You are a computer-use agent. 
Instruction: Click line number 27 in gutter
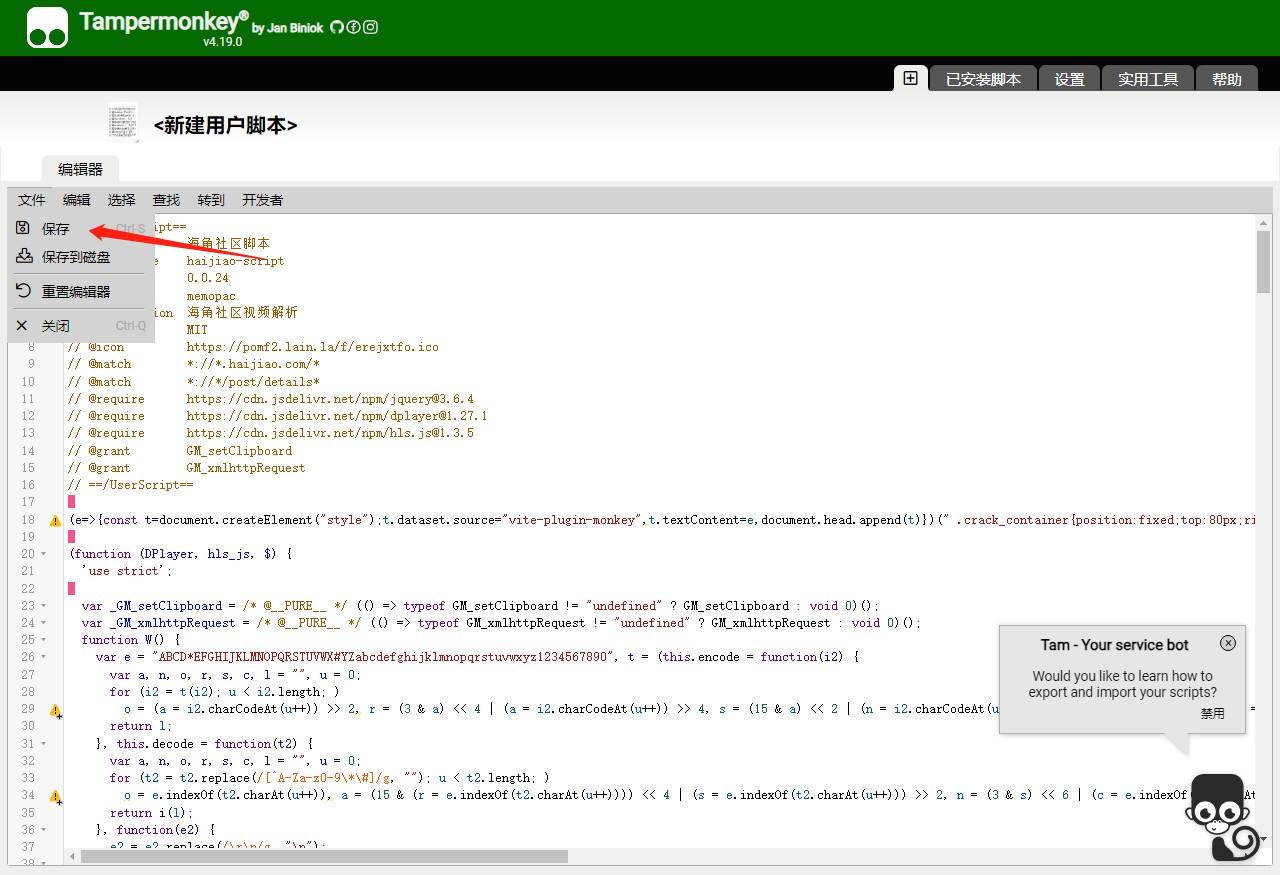28,675
